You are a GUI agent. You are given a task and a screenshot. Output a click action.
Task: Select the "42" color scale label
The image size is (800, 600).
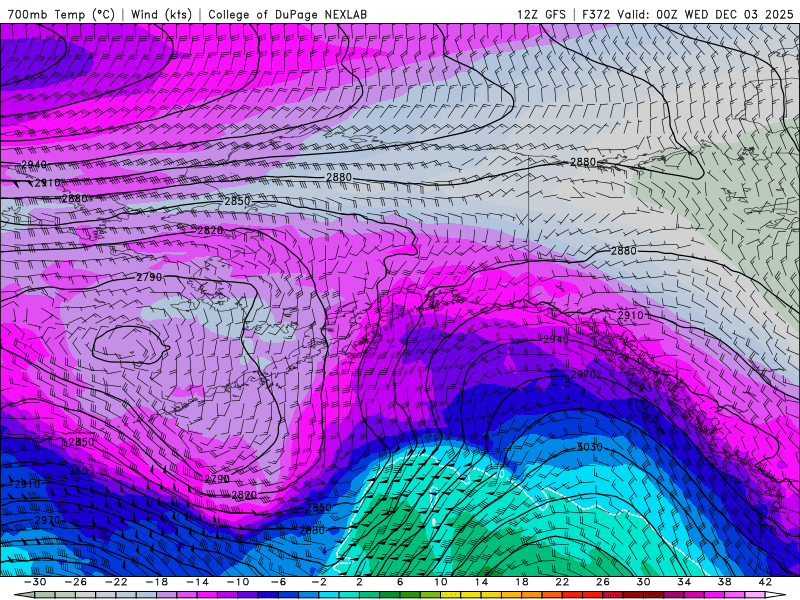point(765,582)
